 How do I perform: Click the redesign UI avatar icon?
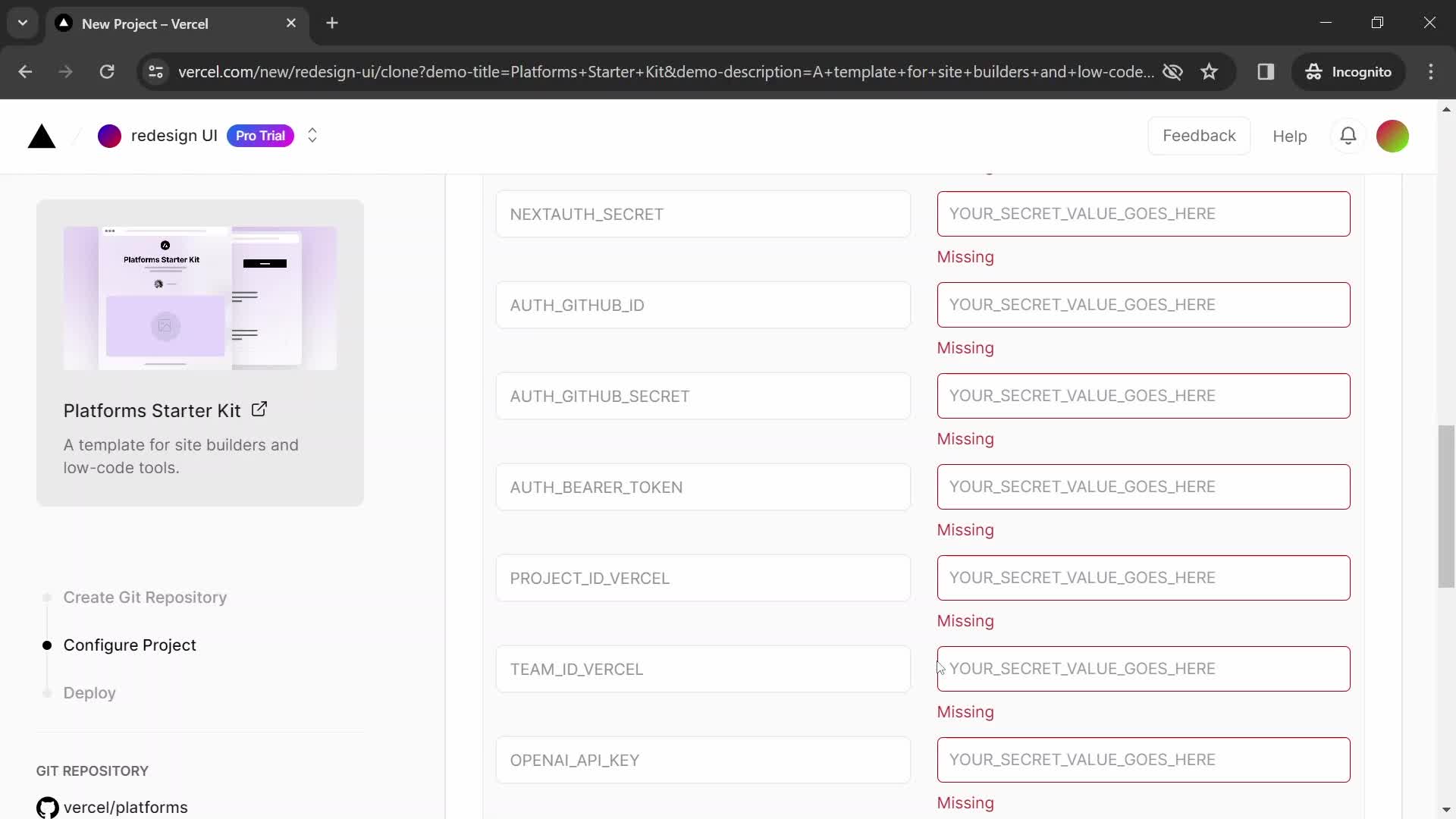click(x=109, y=135)
